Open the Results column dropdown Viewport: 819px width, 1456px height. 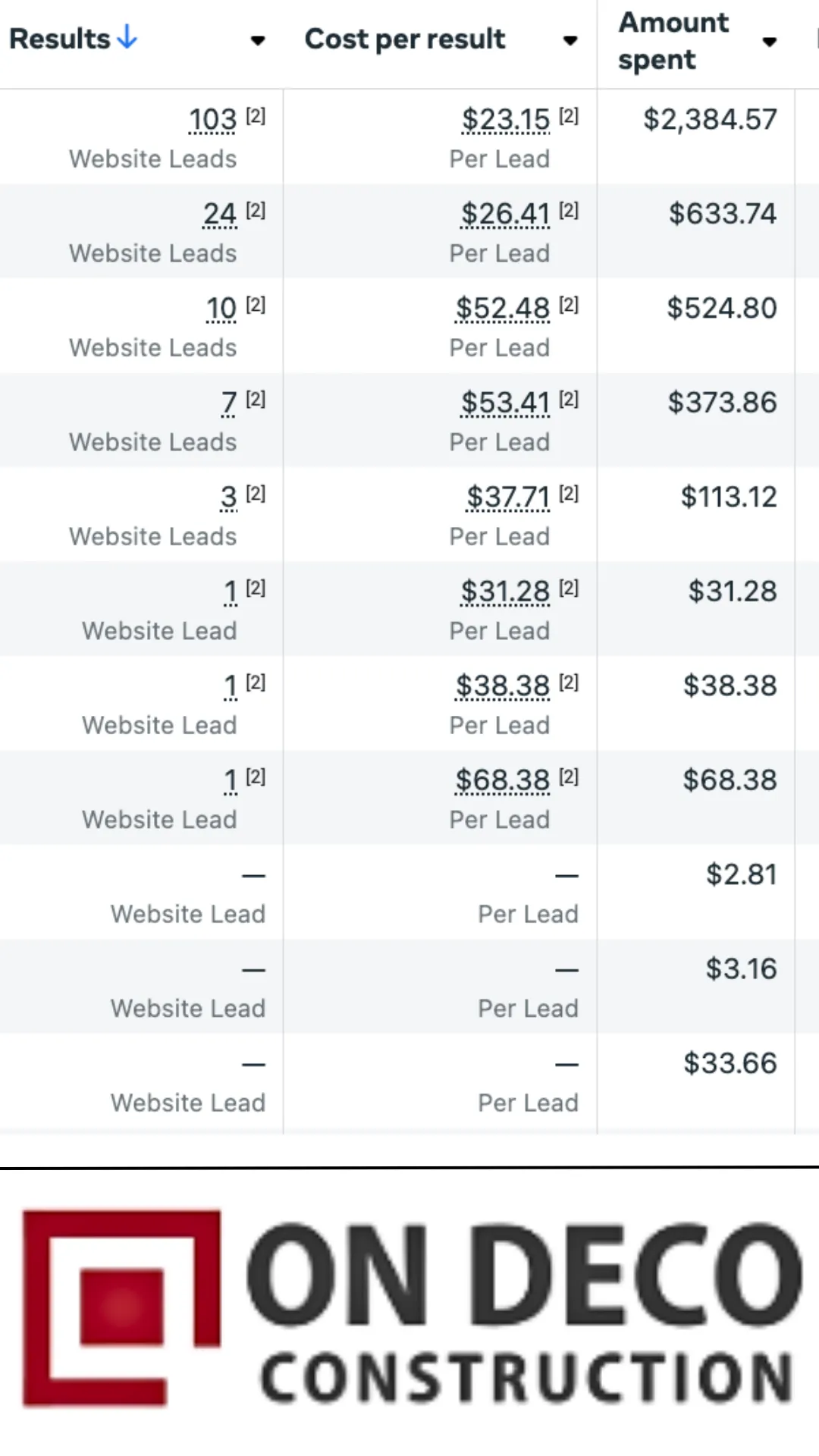pyautogui.click(x=258, y=40)
